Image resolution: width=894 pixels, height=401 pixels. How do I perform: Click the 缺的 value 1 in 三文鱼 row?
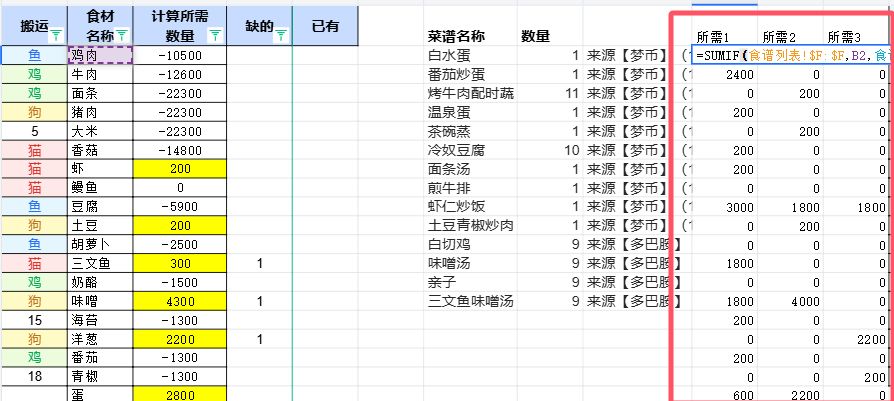(x=259, y=263)
